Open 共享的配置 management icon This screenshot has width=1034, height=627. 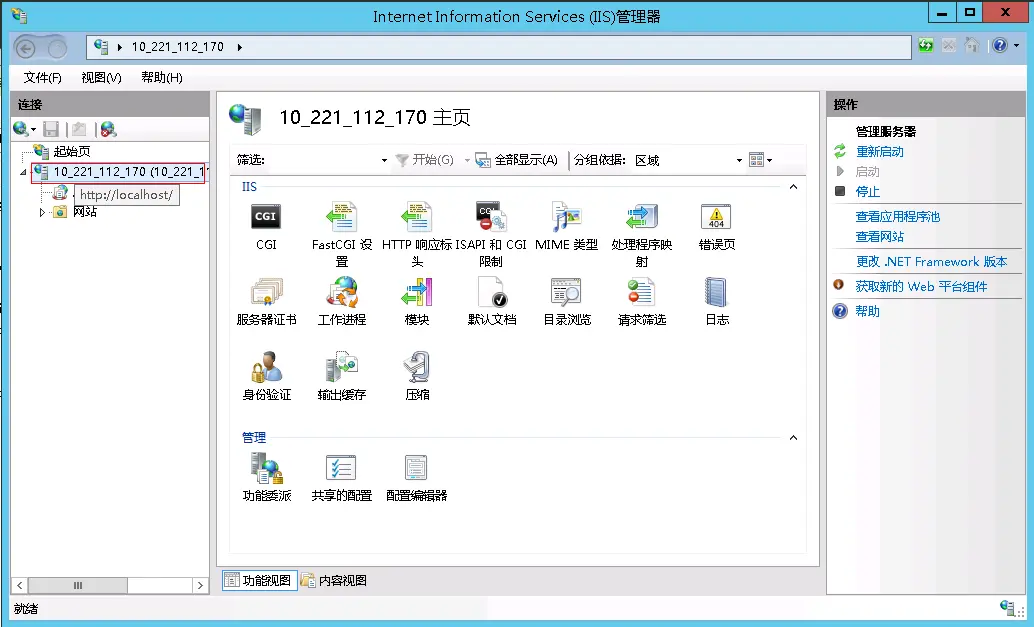[342, 477]
